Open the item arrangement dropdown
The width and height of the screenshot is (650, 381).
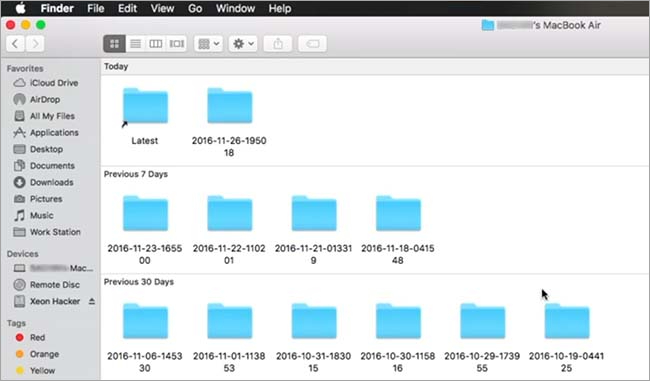pos(209,44)
